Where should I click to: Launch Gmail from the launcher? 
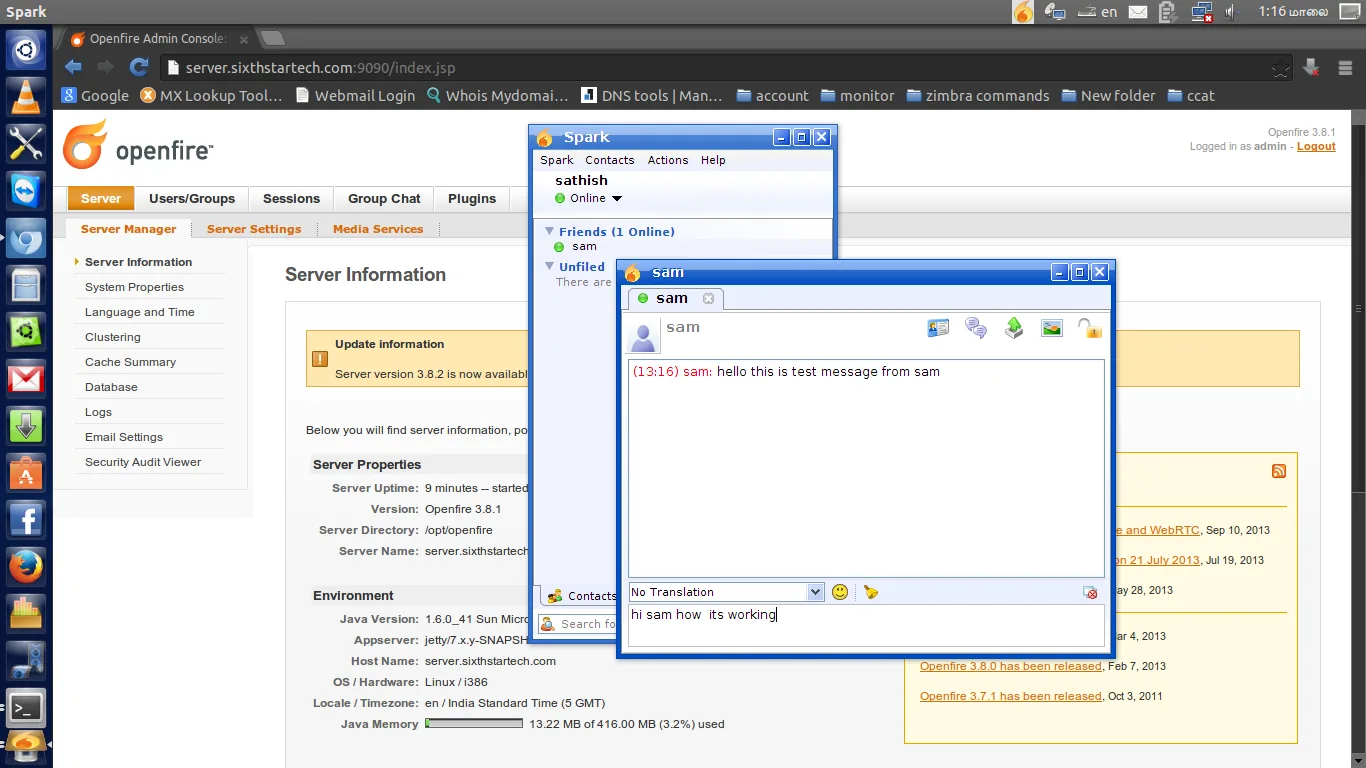point(26,379)
